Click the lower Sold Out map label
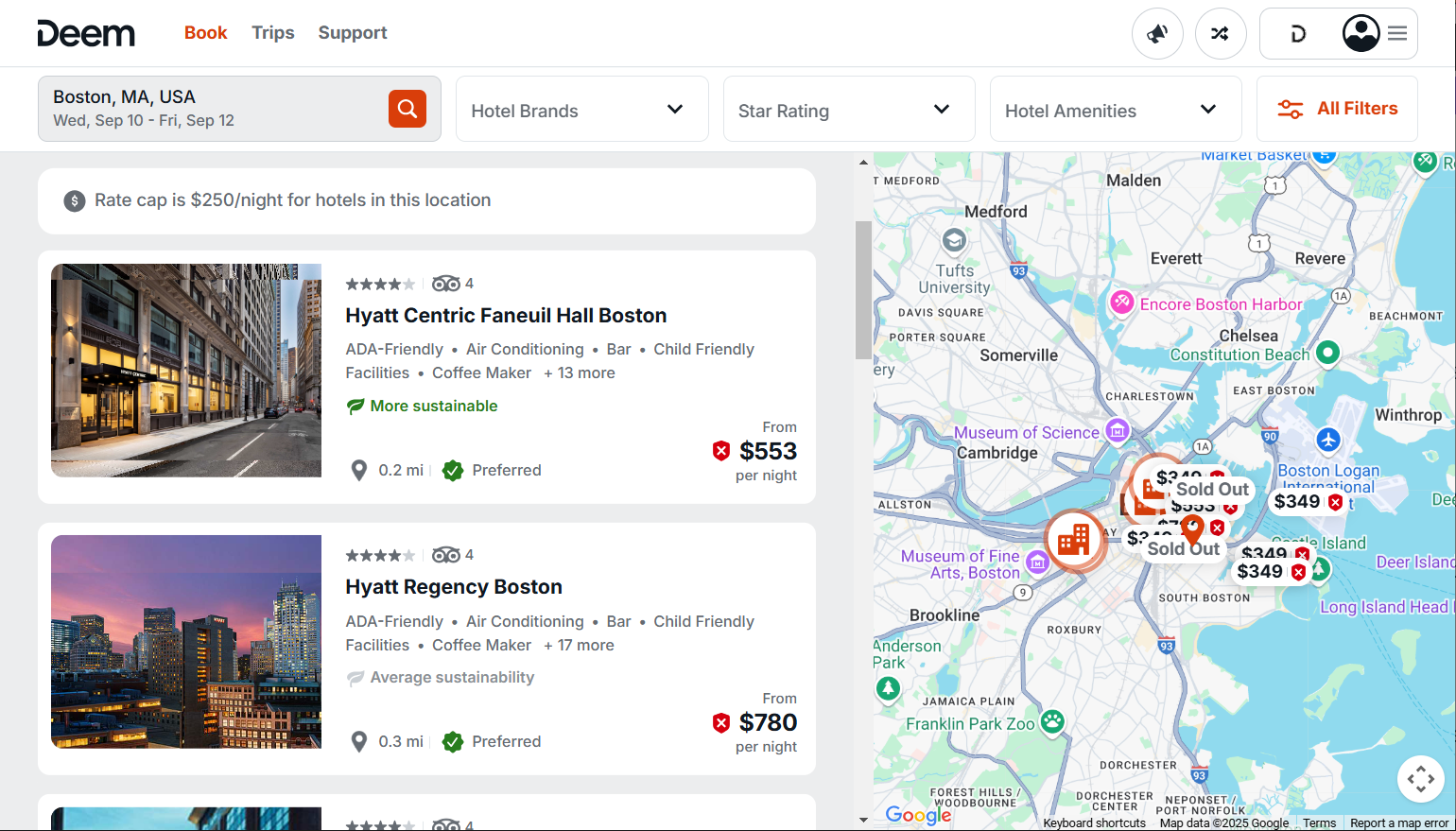The width and height of the screenshot is (1456, 831). 1184,548
